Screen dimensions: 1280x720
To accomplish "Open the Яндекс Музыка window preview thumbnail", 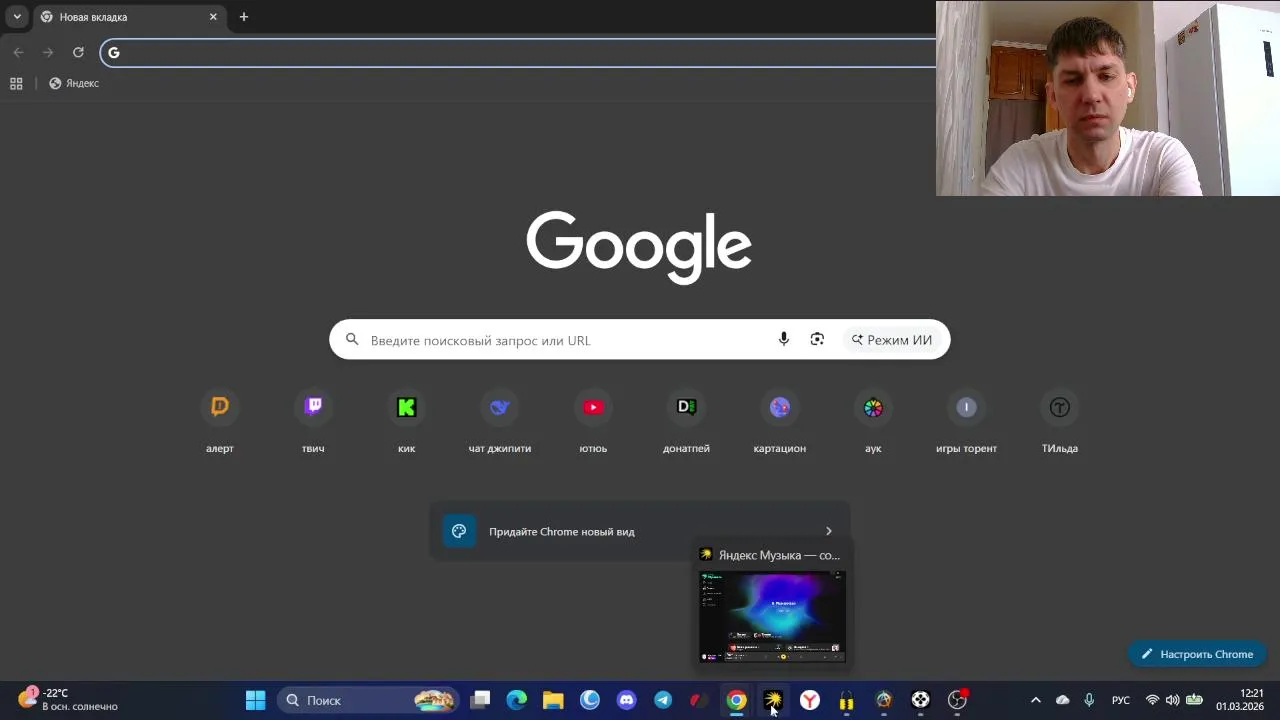I will (x=772, y=616).
